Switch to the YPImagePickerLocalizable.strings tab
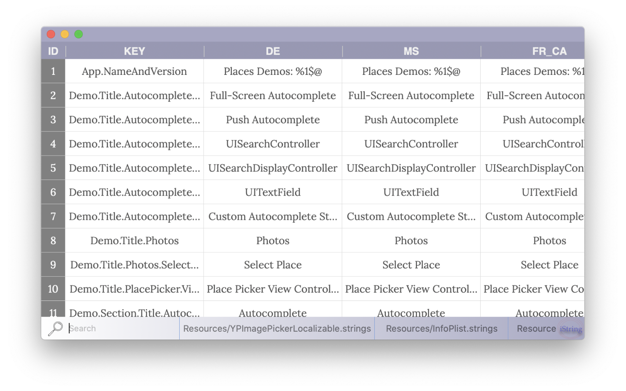This screenshot has height=391, width=626. [x=277, y=329]
